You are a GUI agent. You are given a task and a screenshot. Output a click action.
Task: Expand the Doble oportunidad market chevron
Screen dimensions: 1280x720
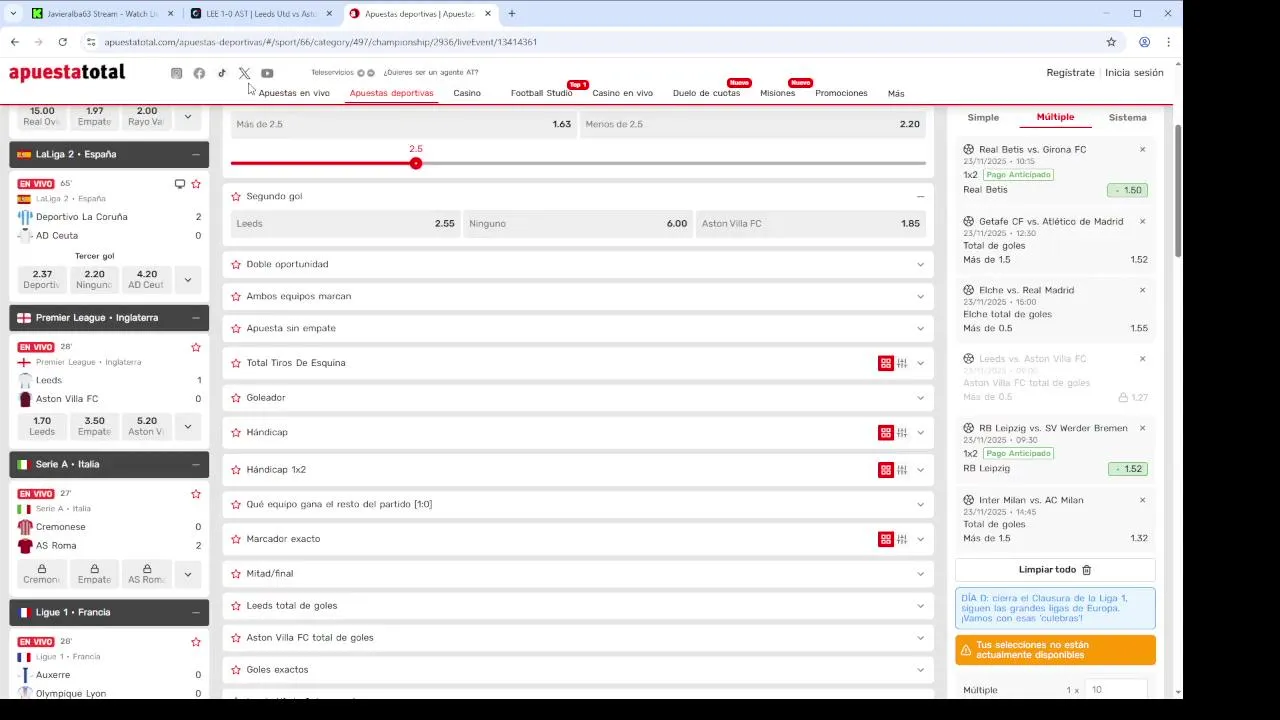click(920, 264)
